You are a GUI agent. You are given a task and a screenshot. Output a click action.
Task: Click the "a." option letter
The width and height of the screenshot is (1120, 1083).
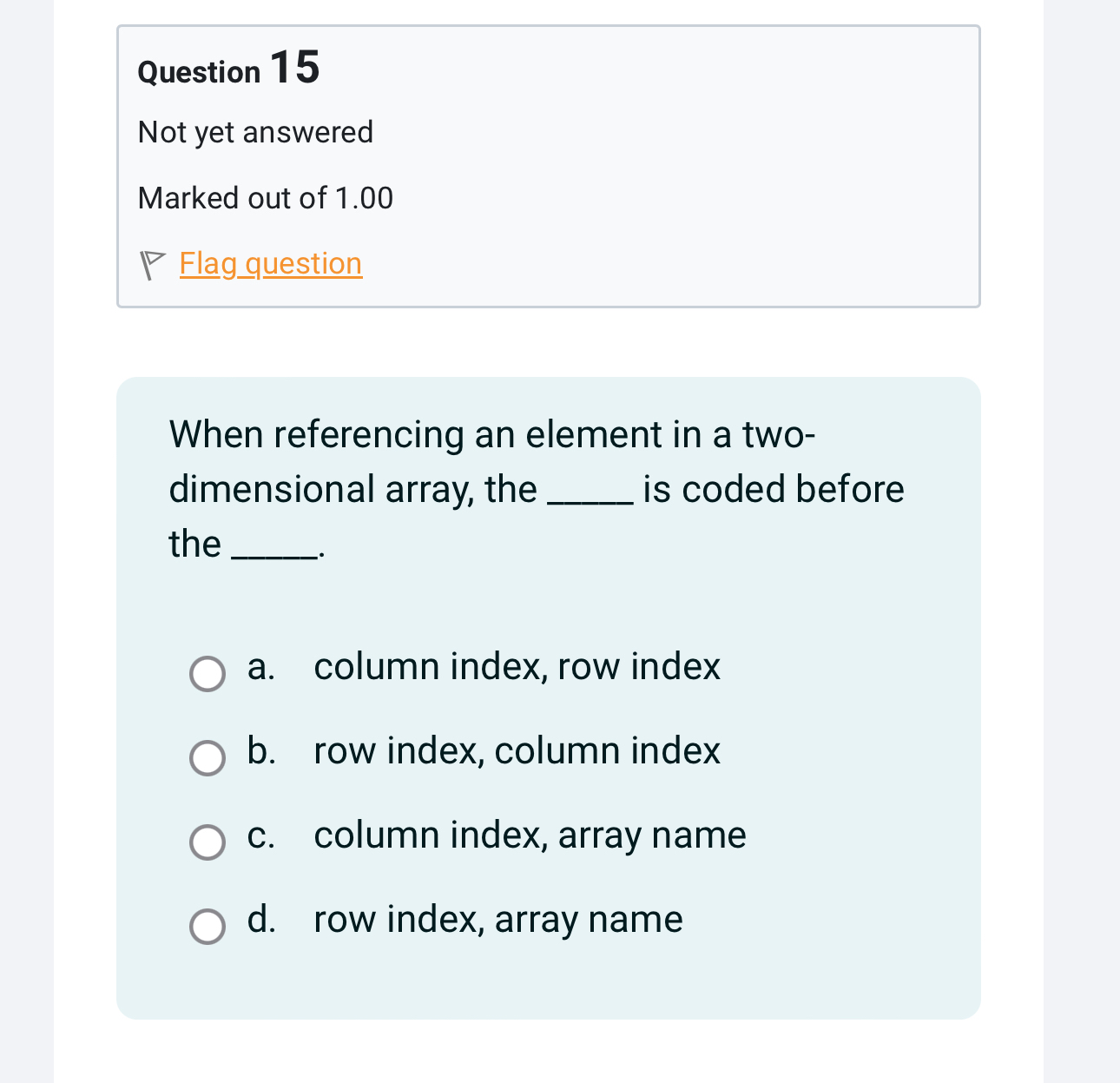260,667
